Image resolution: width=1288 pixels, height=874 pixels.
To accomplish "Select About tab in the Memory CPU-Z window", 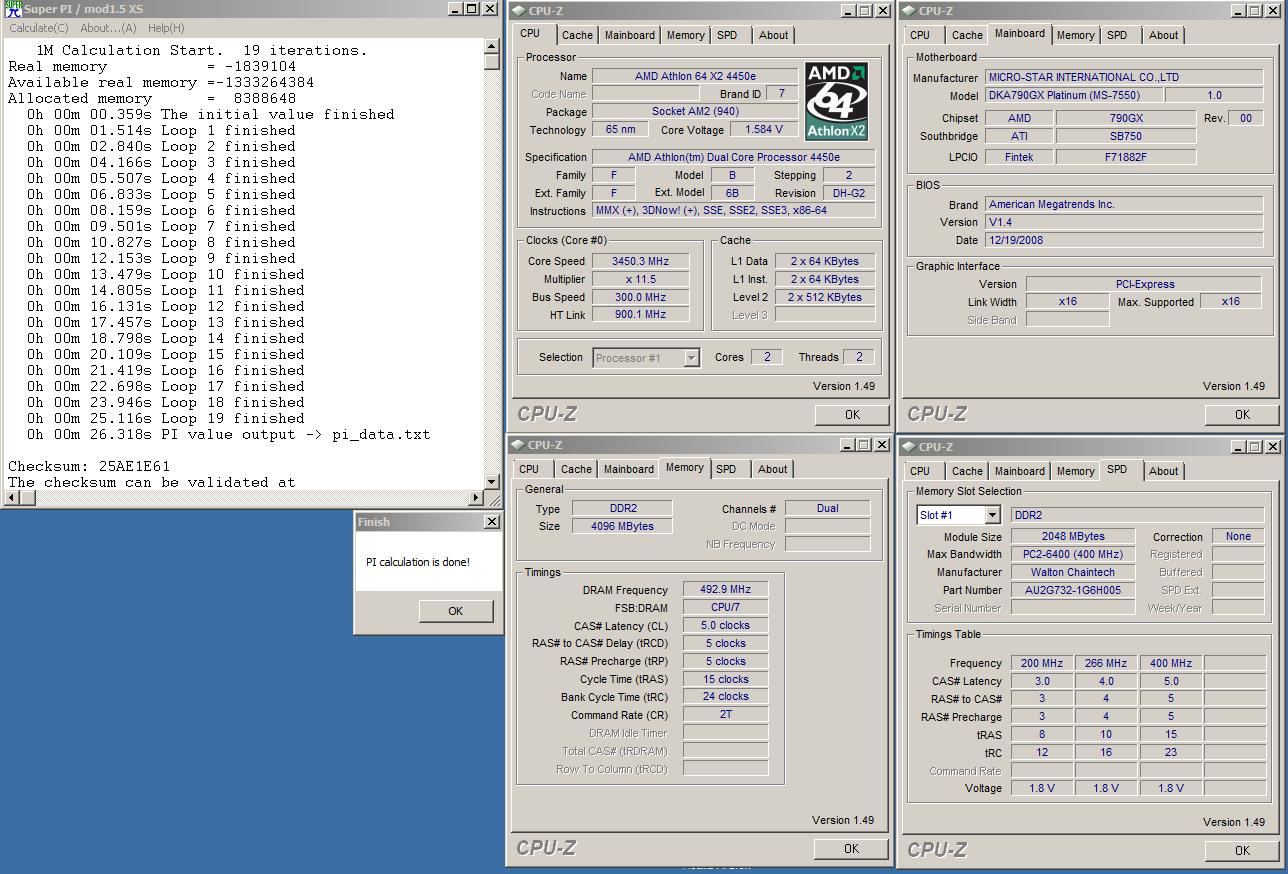I will coord(772,469).
